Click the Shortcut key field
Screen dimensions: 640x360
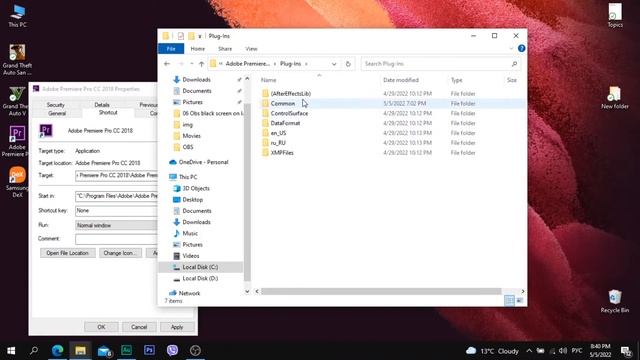pyautogui.click(x=116, y=211)
